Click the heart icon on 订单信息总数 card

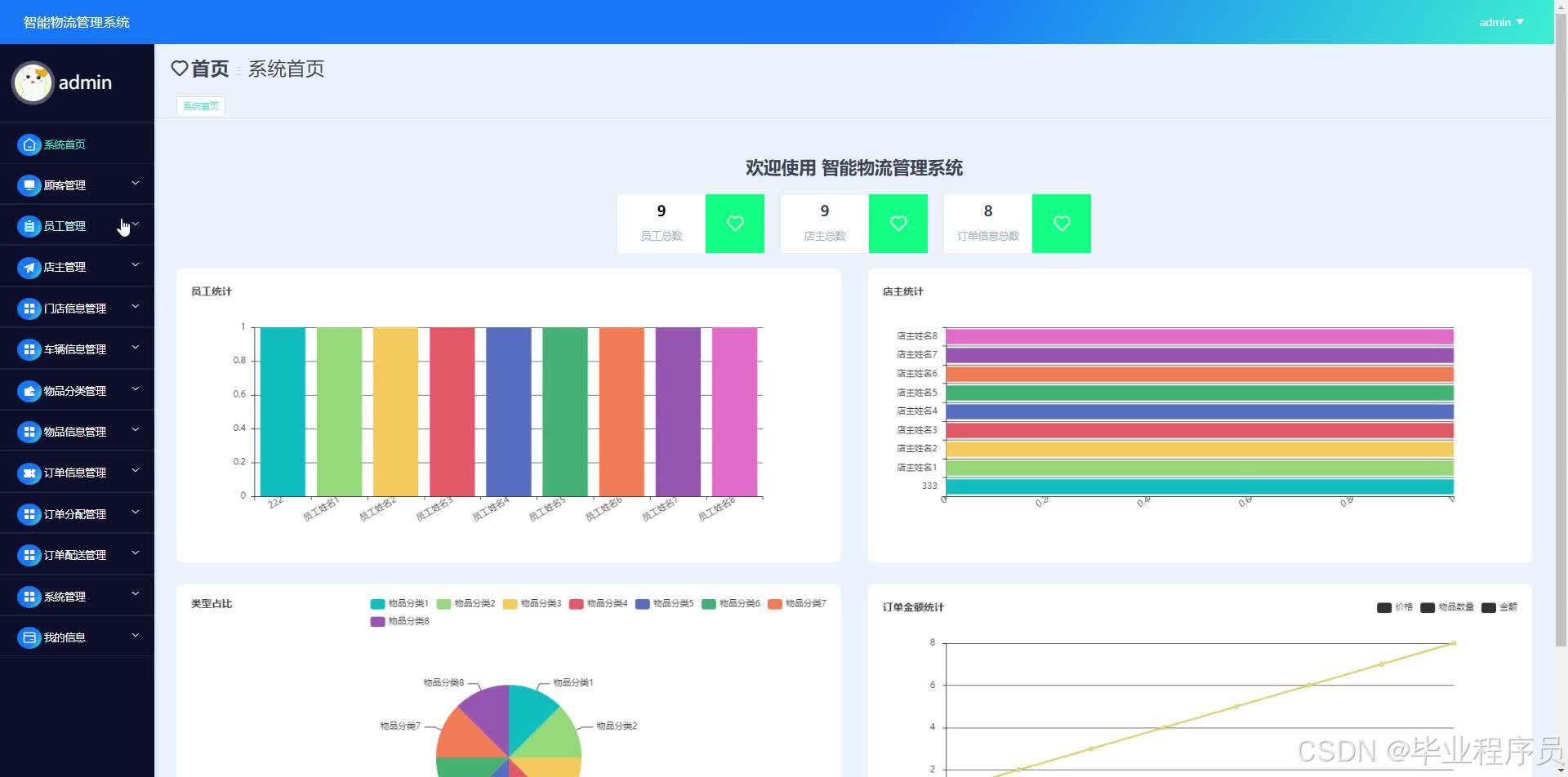1062,224
